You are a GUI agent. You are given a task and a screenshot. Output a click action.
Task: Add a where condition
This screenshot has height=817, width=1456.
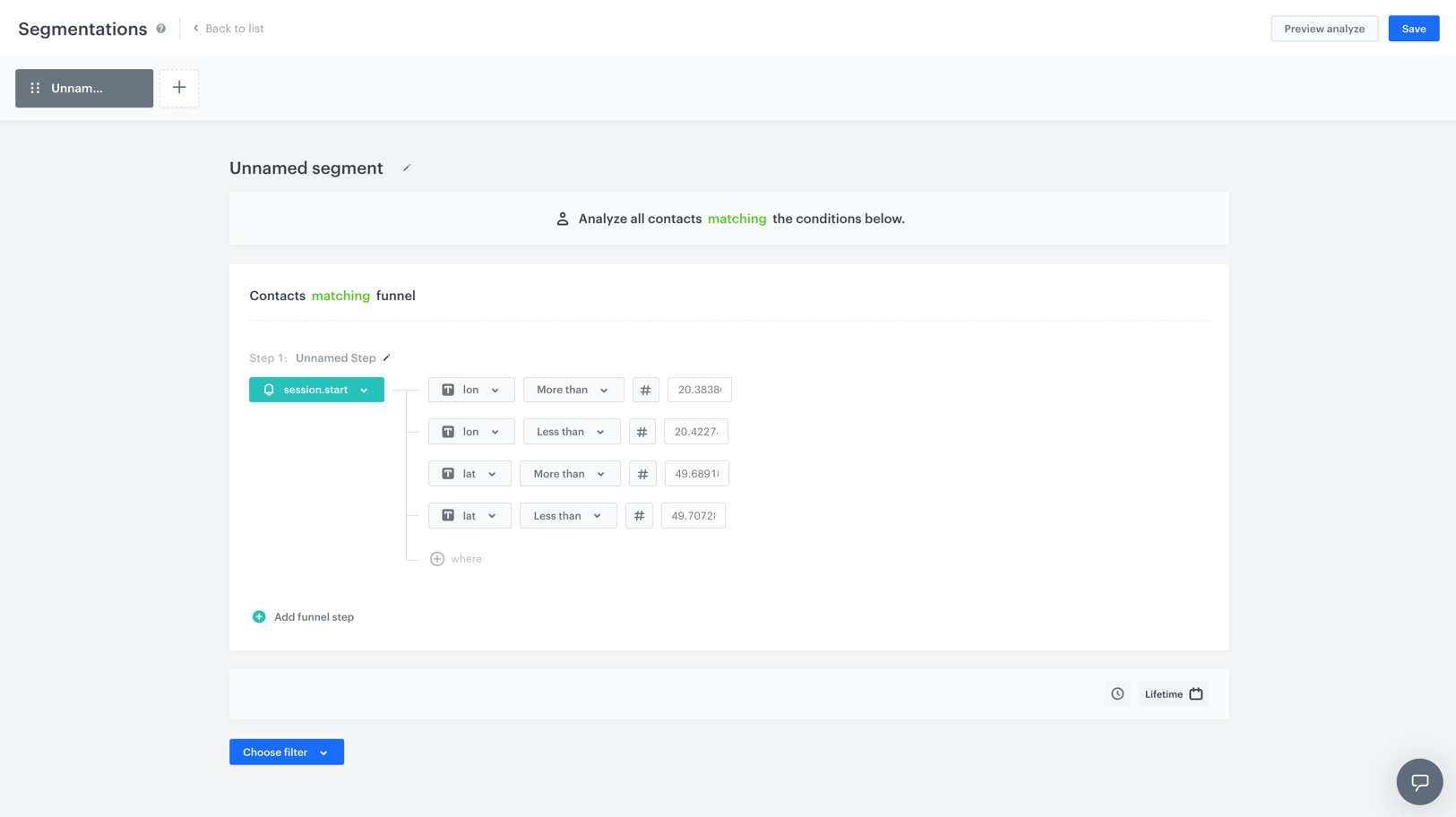(456, 559)
